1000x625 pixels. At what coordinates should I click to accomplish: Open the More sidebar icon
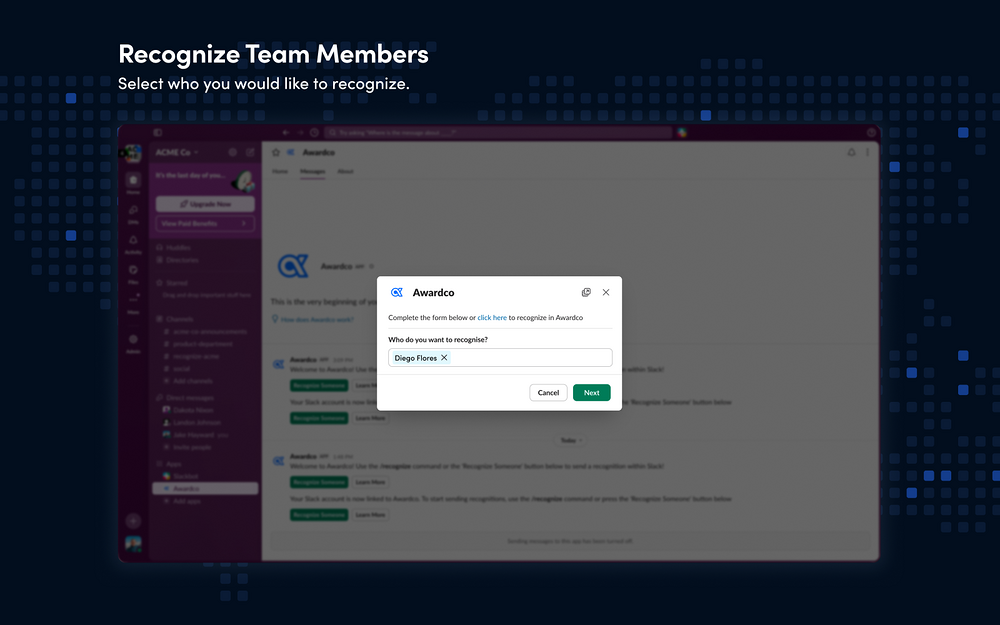click(x=133, y=303)
